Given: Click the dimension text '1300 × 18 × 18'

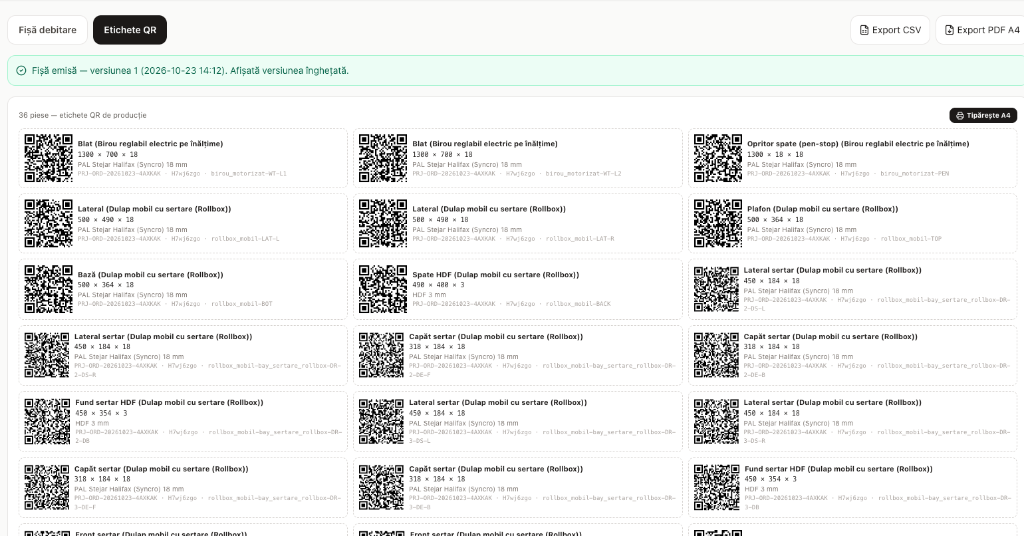Looking at the screenshot, I should click(x=775, y=155).
